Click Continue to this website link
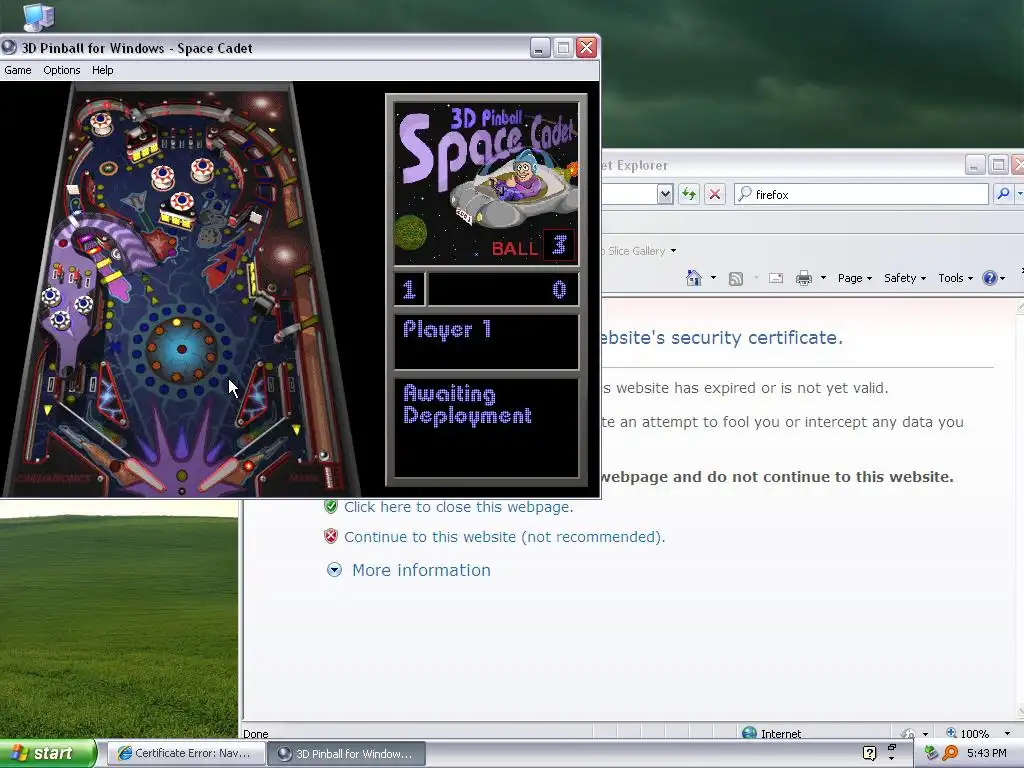1024x768 pixels. (504, 537)
